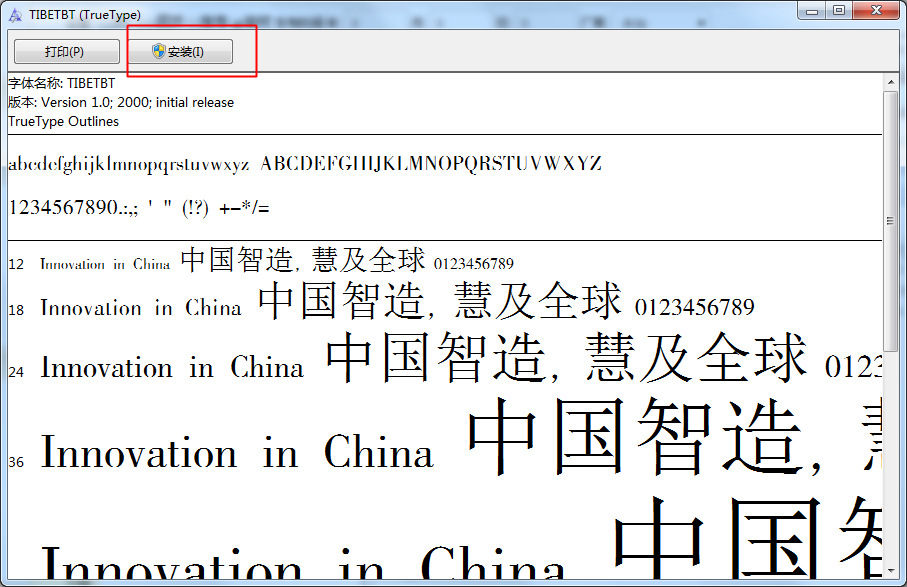Click the size label '12'

point(16,264)
